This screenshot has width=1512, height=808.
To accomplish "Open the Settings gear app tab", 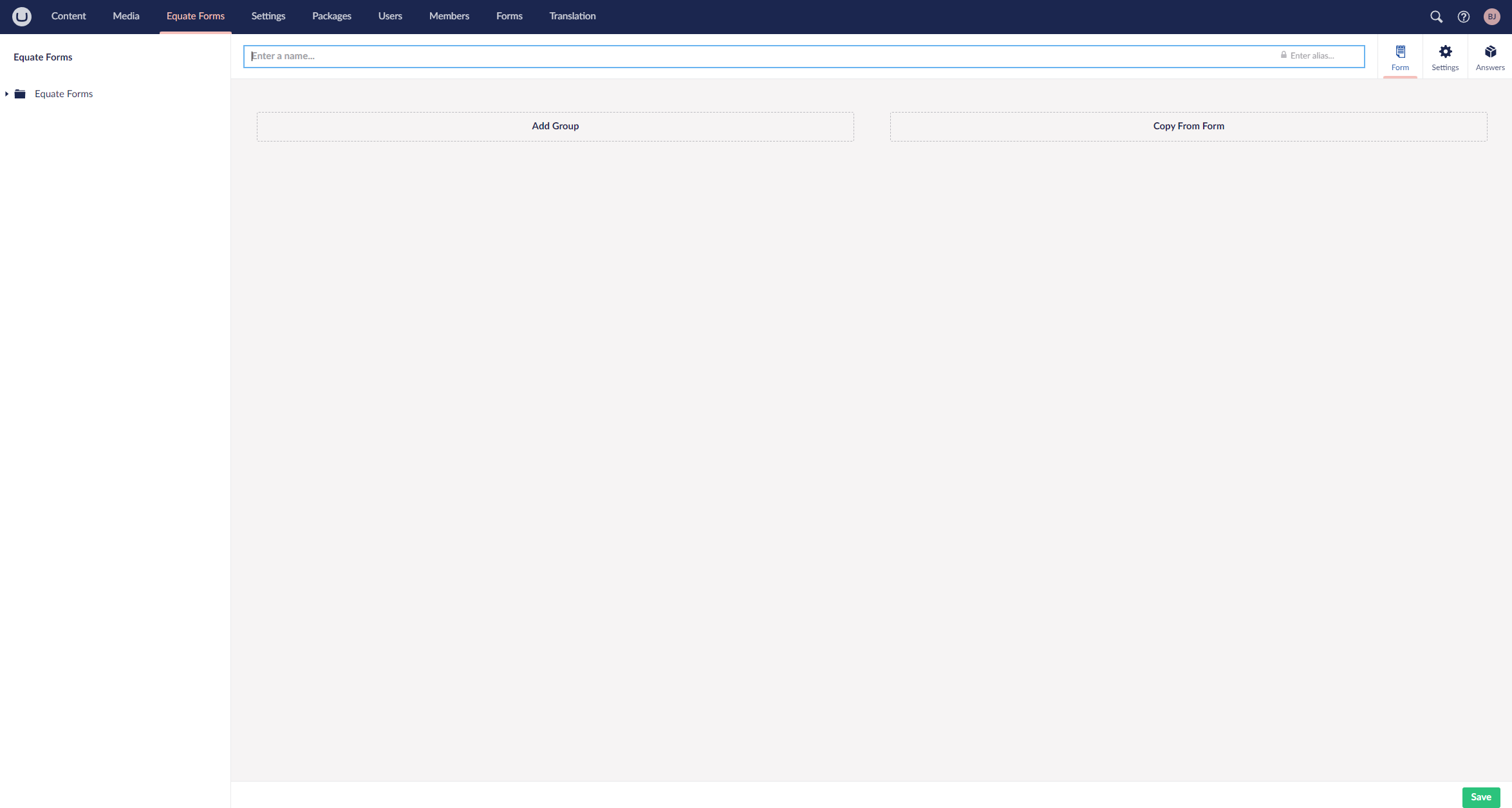I will click(1445, 57).
